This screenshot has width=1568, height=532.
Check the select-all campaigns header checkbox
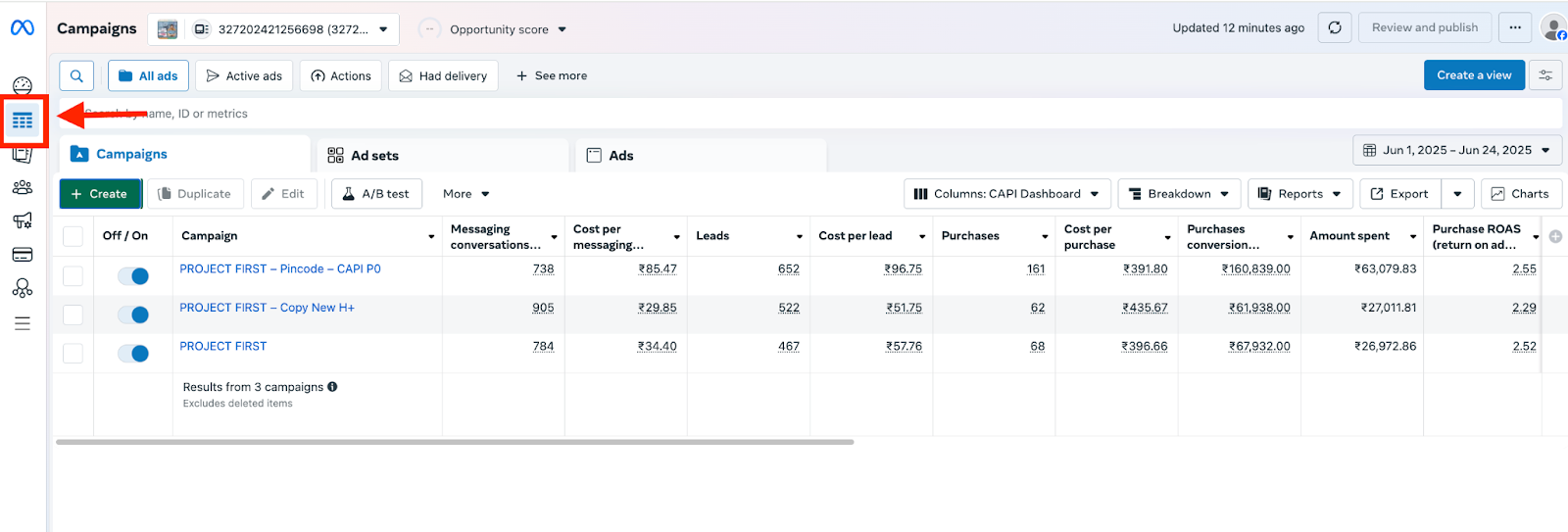(73, 236)
